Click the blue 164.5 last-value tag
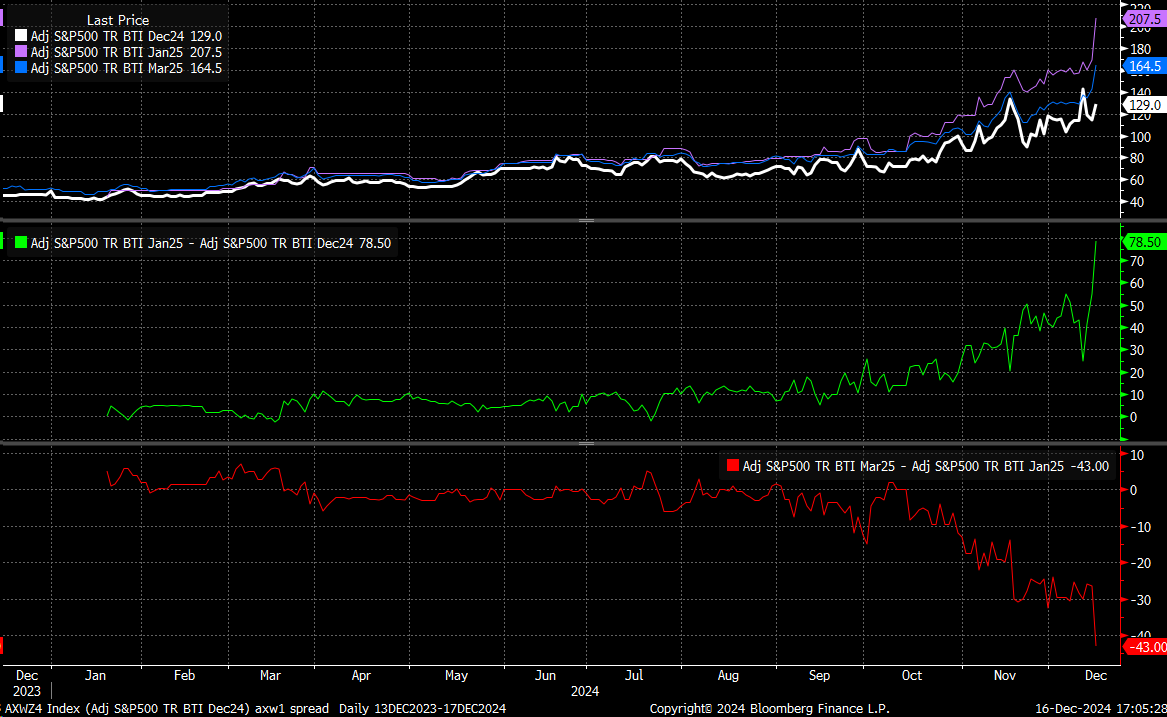The height and width of the screenshot is (717, 1167). point(1144,66)
